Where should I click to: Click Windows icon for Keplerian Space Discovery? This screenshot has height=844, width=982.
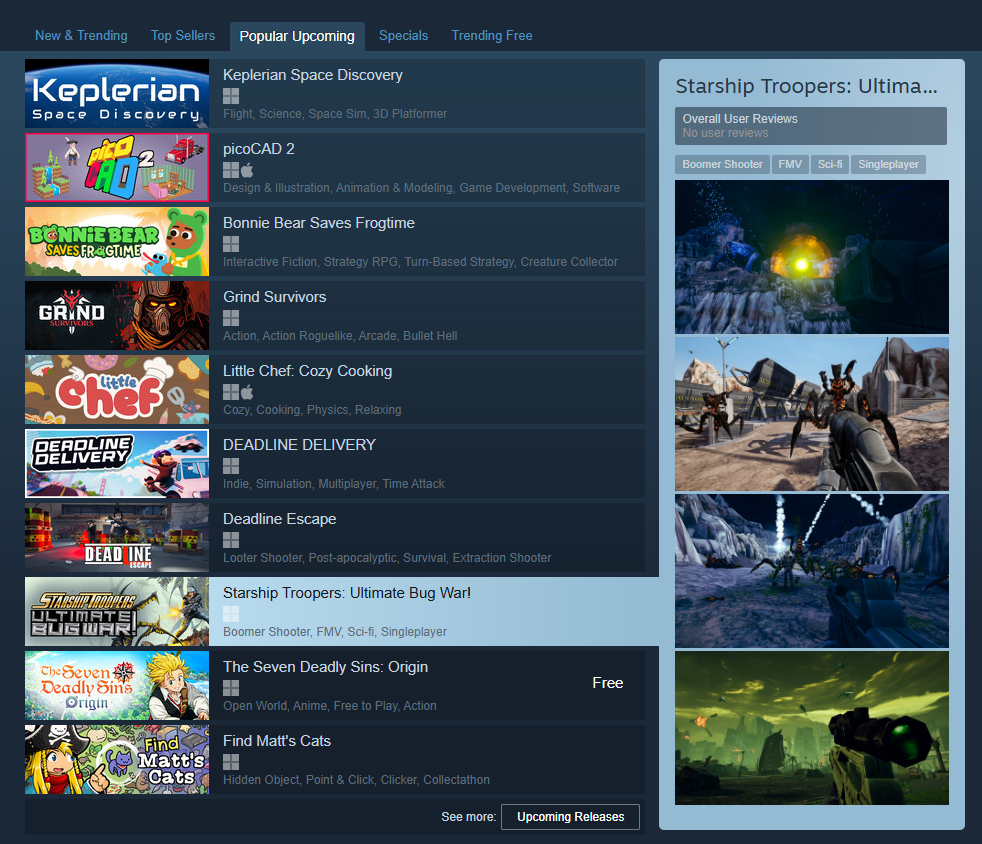pyautogui.click(x=231, y=96)
